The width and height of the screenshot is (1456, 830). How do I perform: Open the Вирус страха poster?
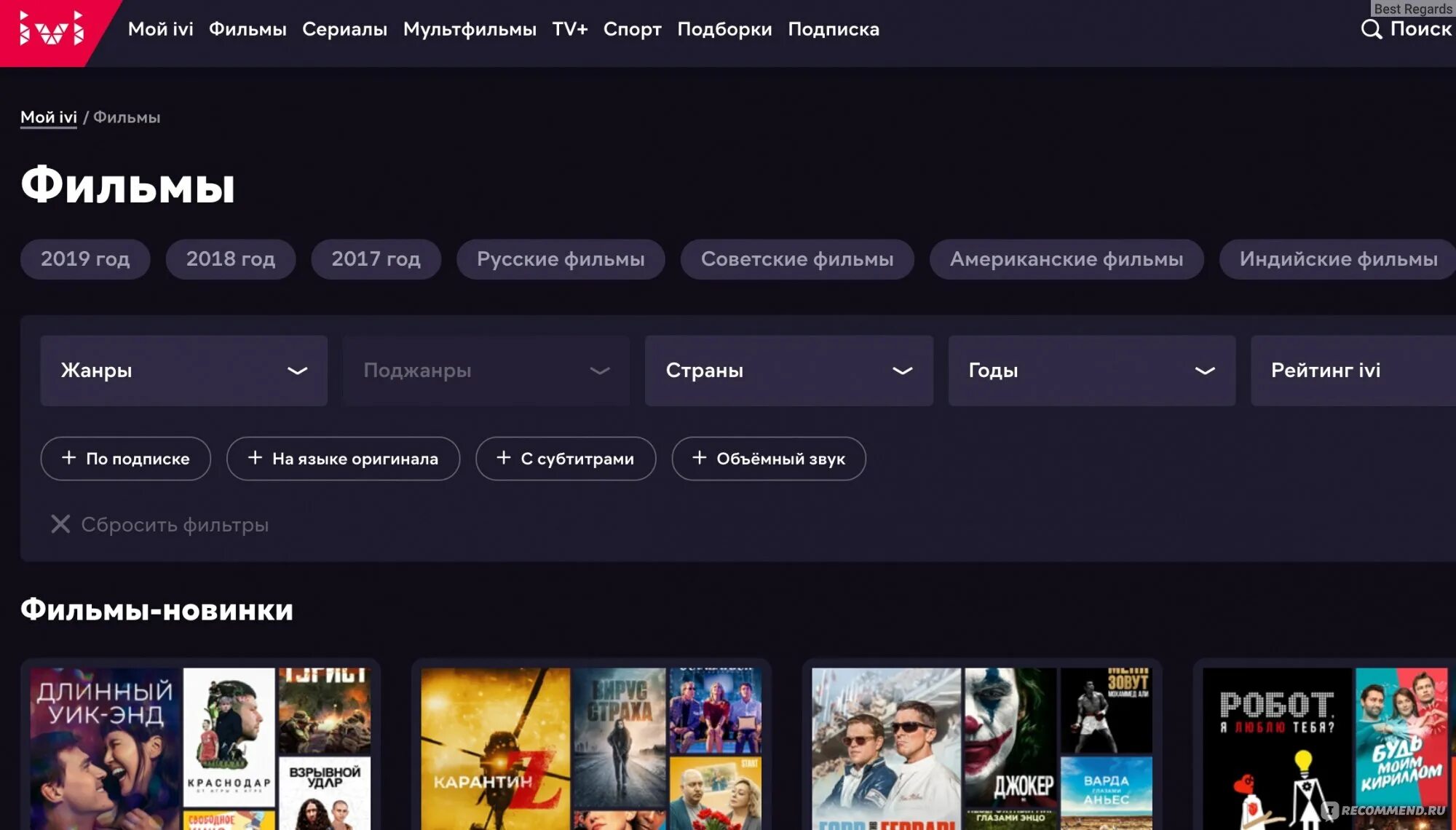[620, 737]
